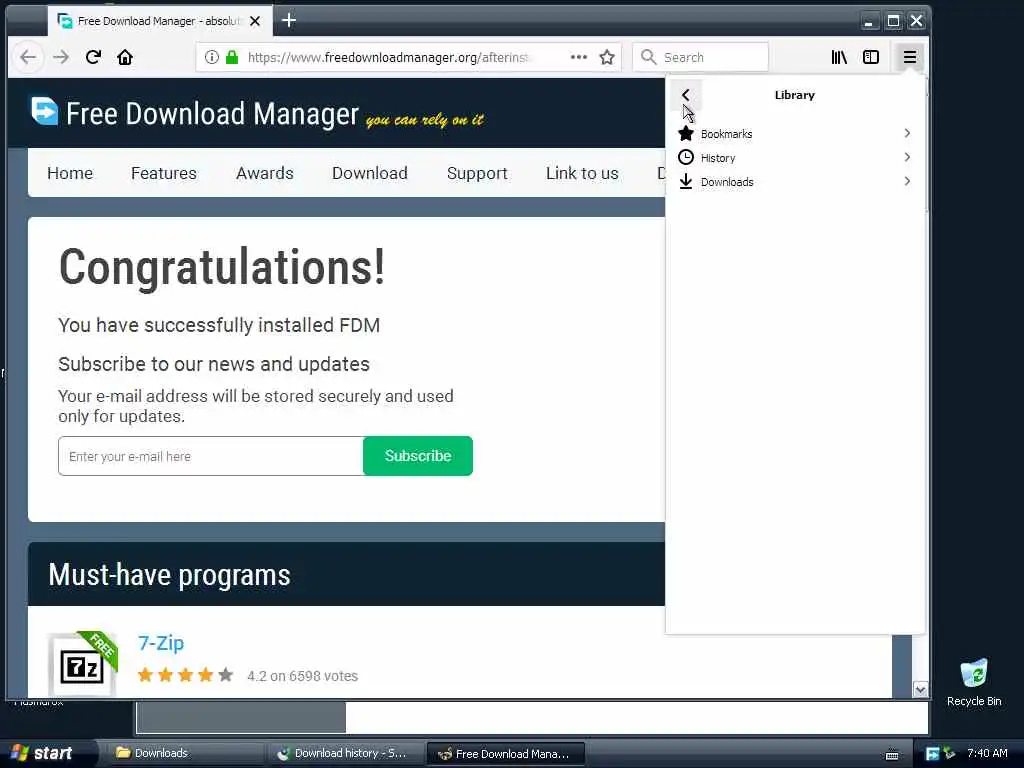Click the History clock icon in Library
1024x768 pixels.
click(x=686, y=157)
